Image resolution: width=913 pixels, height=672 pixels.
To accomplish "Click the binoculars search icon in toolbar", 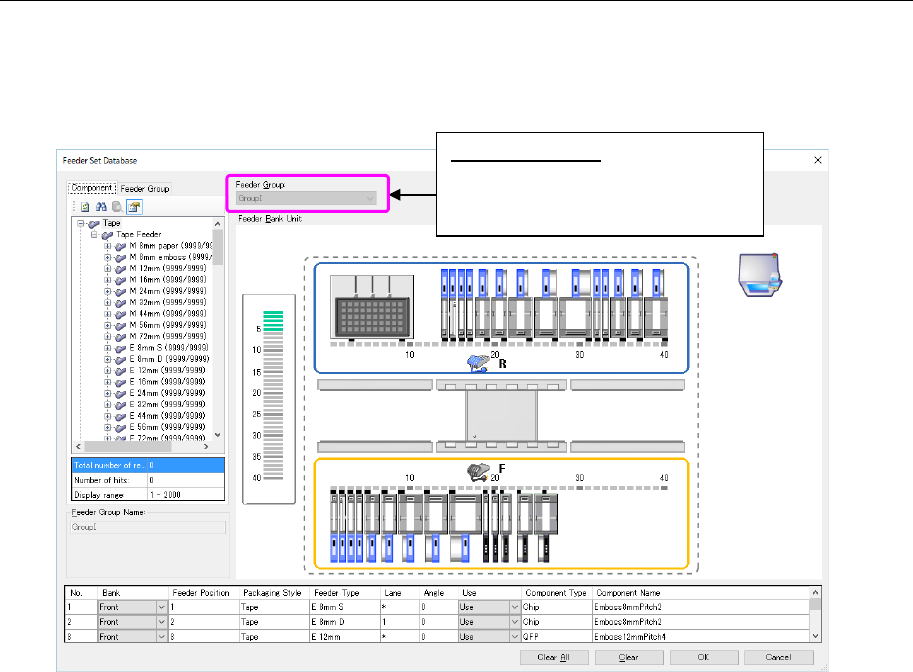I will 101,206.
